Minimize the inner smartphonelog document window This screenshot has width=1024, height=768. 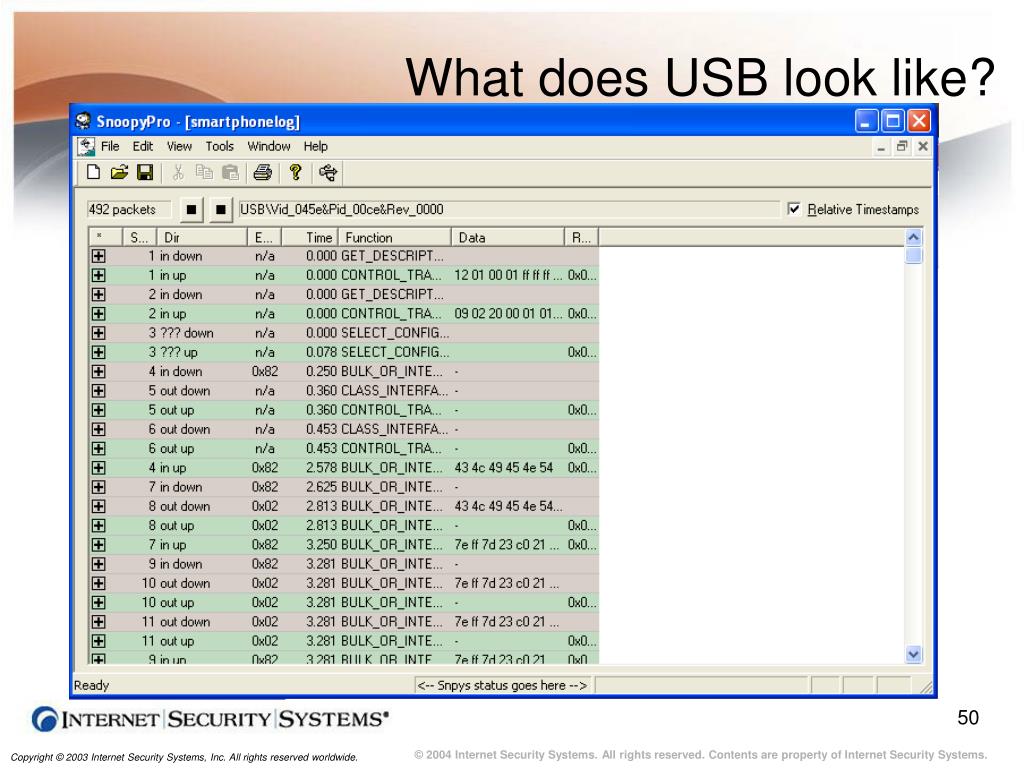881,146
